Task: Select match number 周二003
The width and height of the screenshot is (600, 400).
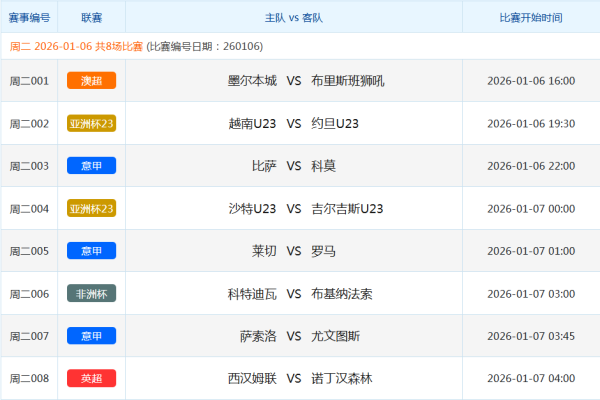Action: [x=28, y=166]
